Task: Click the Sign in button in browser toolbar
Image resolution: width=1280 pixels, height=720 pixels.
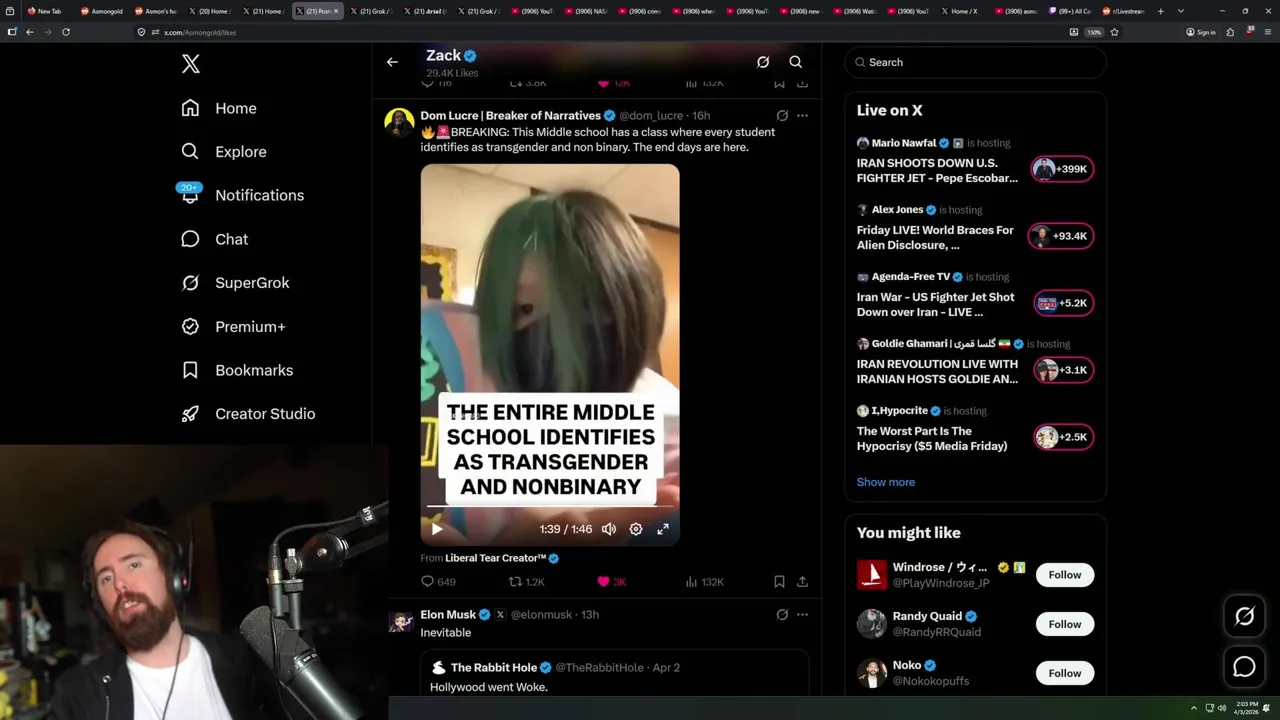Action: tap(1201, 32)
